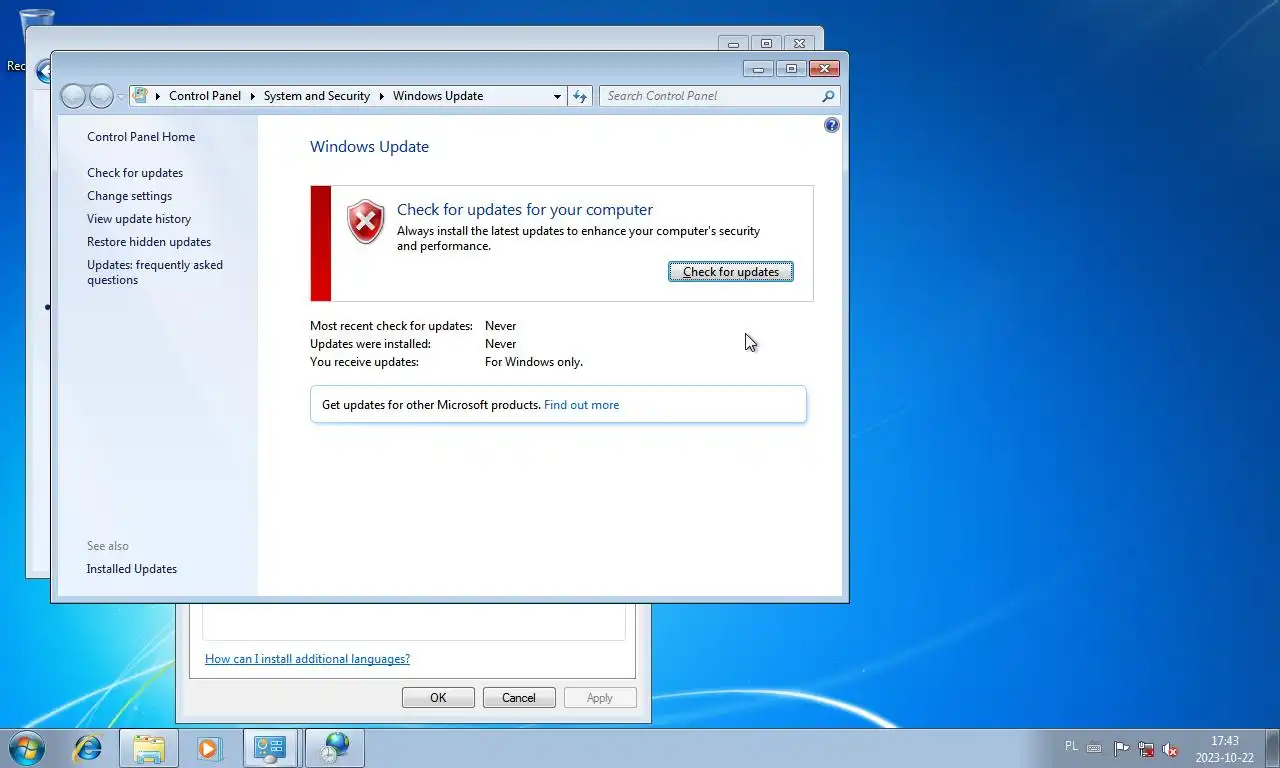Click the 'For Windows only.' text
The width and height of the screenshot is (1280, 768).
coord(534,362)
